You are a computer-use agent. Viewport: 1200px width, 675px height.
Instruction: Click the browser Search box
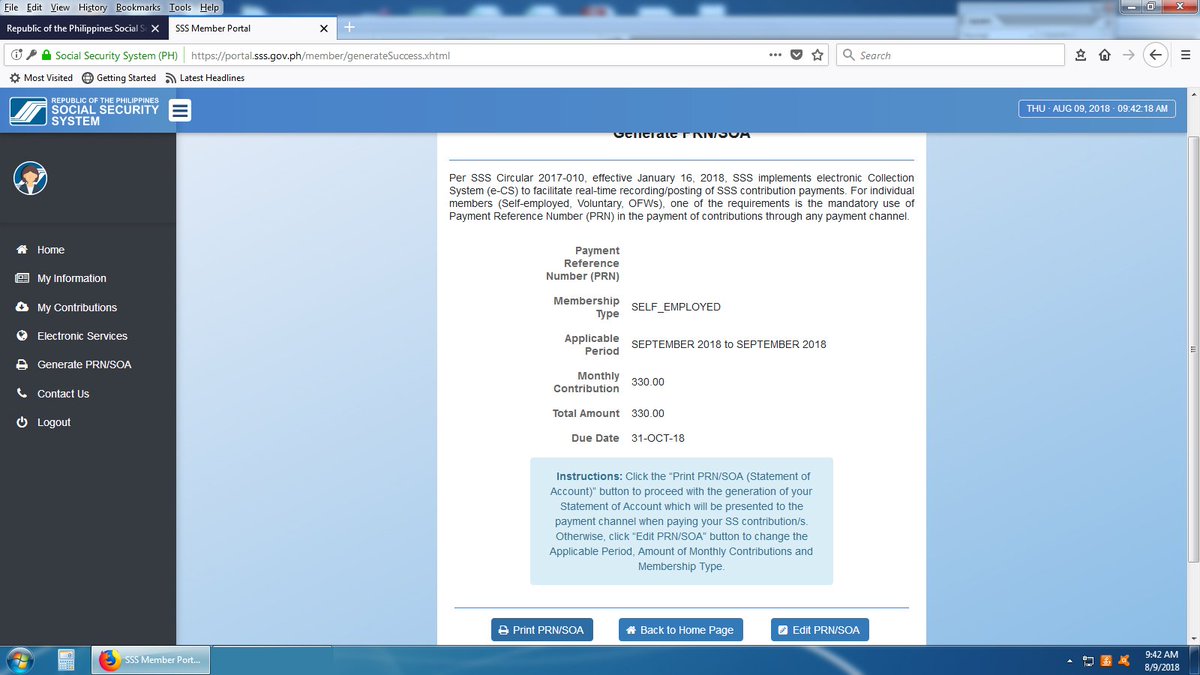(950, 55)
